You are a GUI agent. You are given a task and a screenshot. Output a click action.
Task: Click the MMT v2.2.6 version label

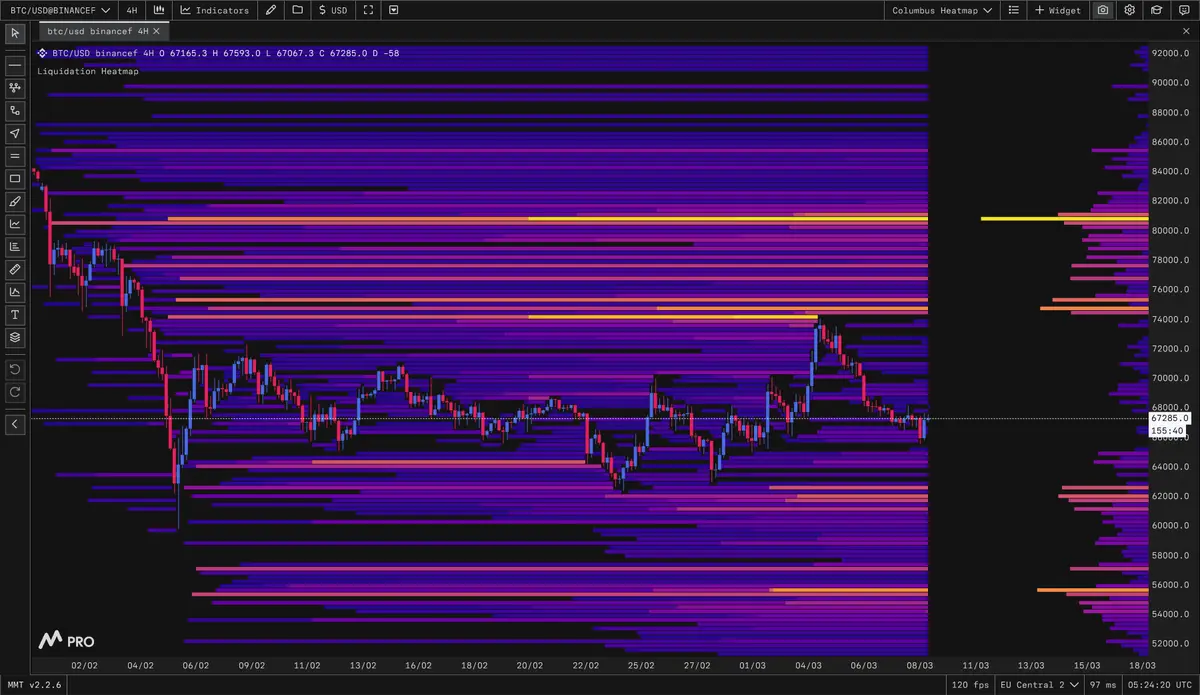[35, 685]
